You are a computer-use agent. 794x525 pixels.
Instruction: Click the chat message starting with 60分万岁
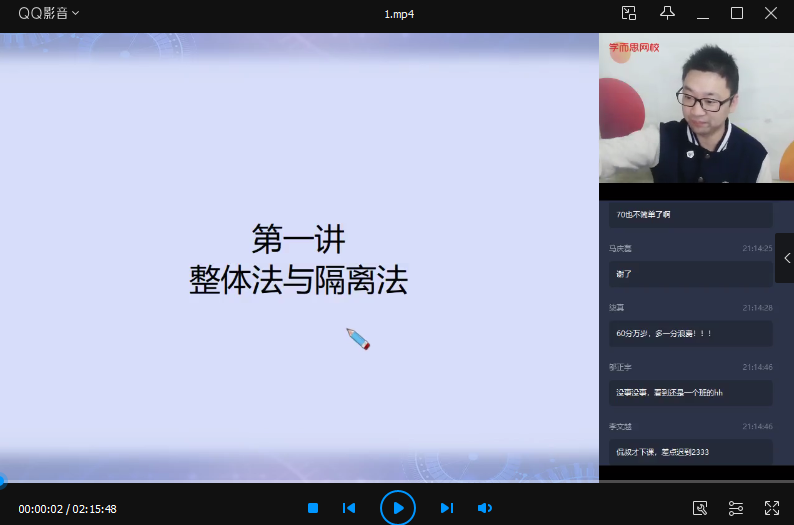tap(691, 333)
